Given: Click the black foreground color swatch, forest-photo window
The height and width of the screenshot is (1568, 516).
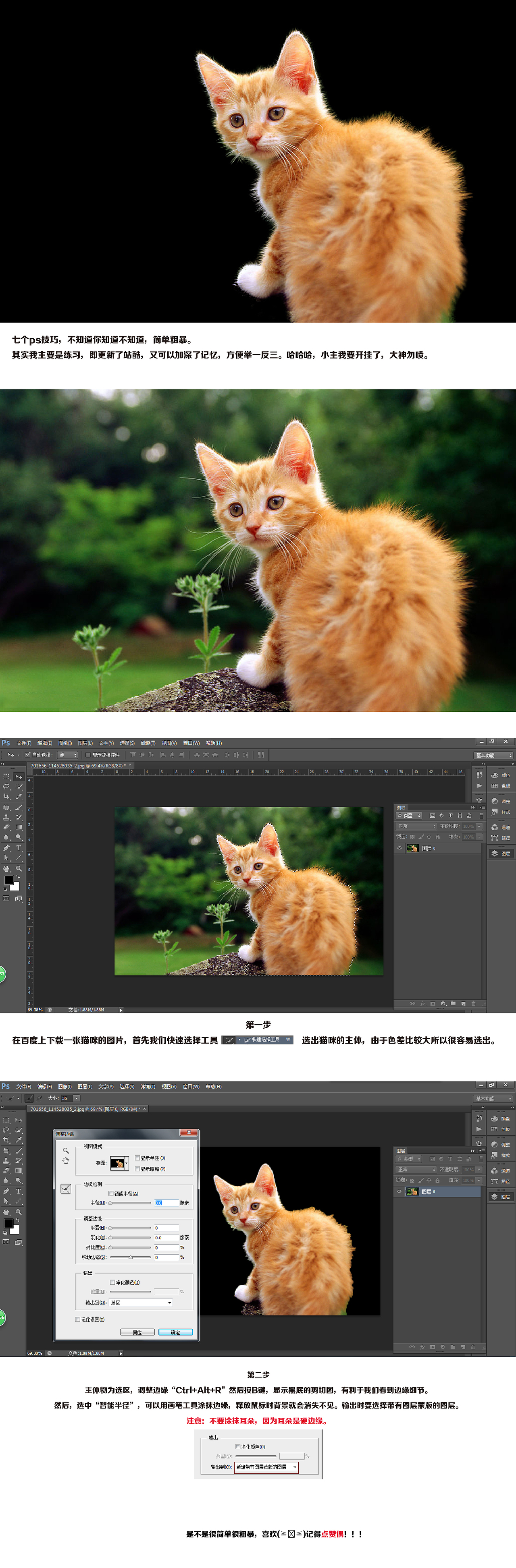Looking at the screenshot, I should click(x=8, y=880).
